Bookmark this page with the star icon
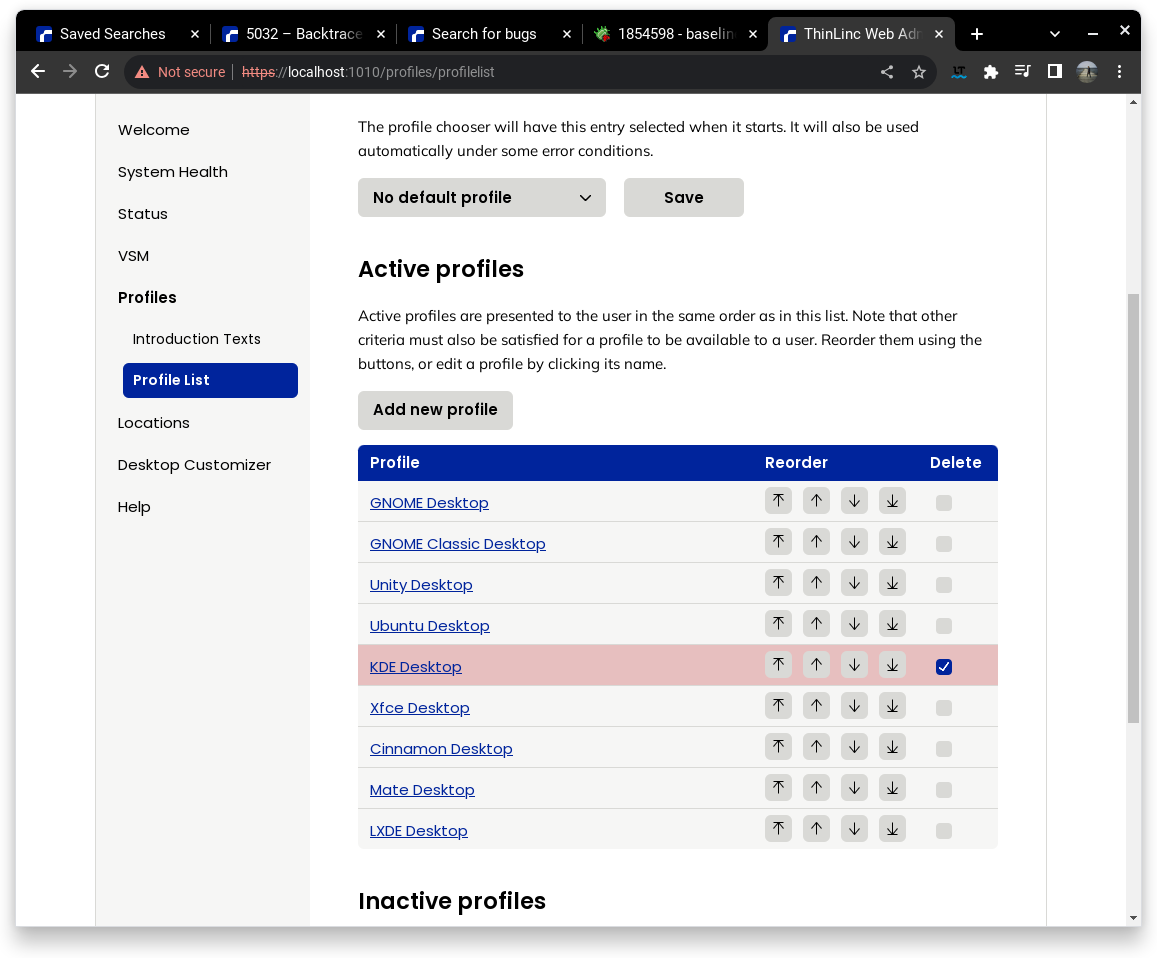This screenshot has width=1157, height=958. click(919, 72)
